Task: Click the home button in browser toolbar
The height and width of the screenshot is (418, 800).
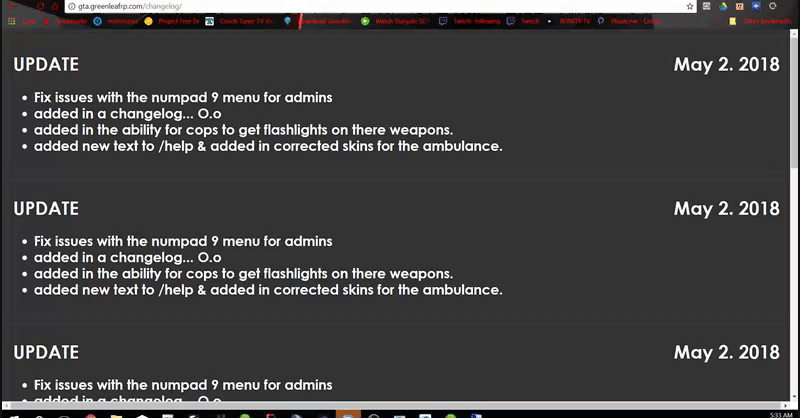Action: pyautogui.click(x=55, y=6)
